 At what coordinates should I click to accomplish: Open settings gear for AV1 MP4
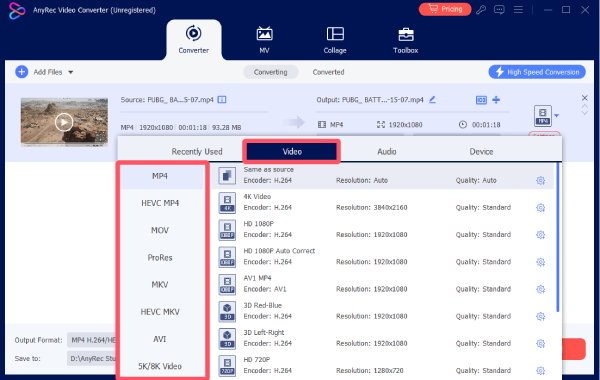point(540,289)
